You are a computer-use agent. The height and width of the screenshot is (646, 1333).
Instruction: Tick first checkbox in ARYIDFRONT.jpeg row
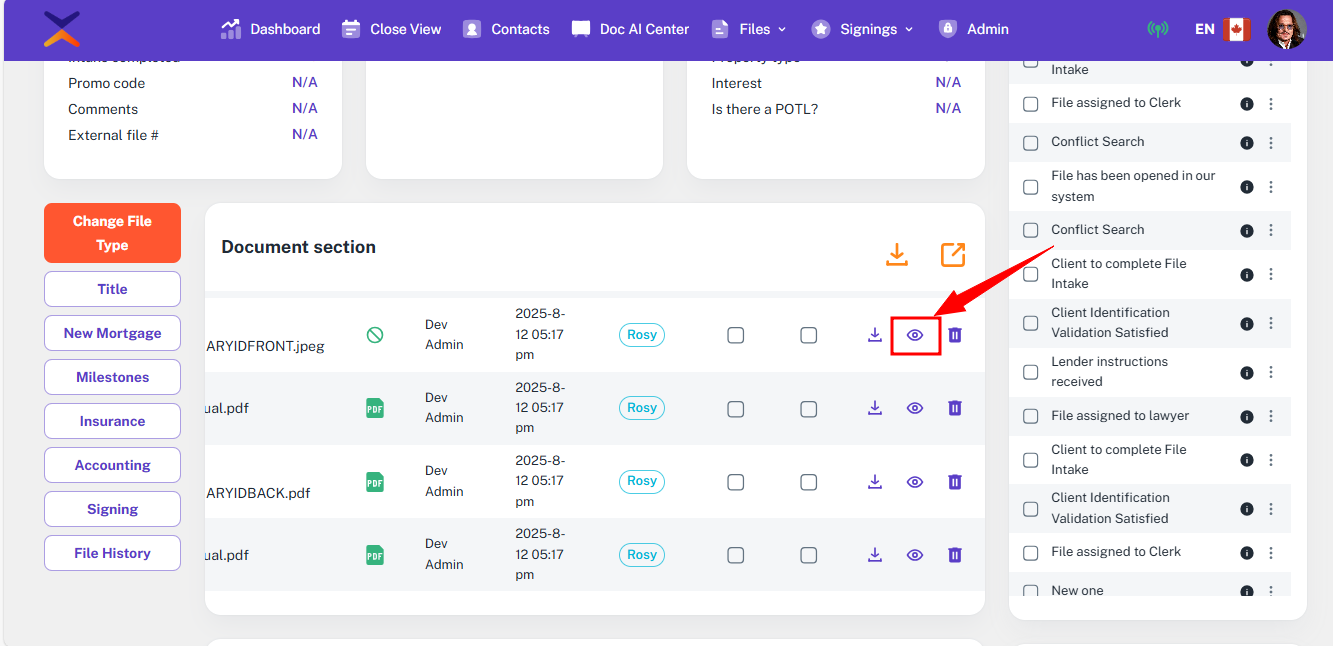pyautogui.click(x=736, y=335)
